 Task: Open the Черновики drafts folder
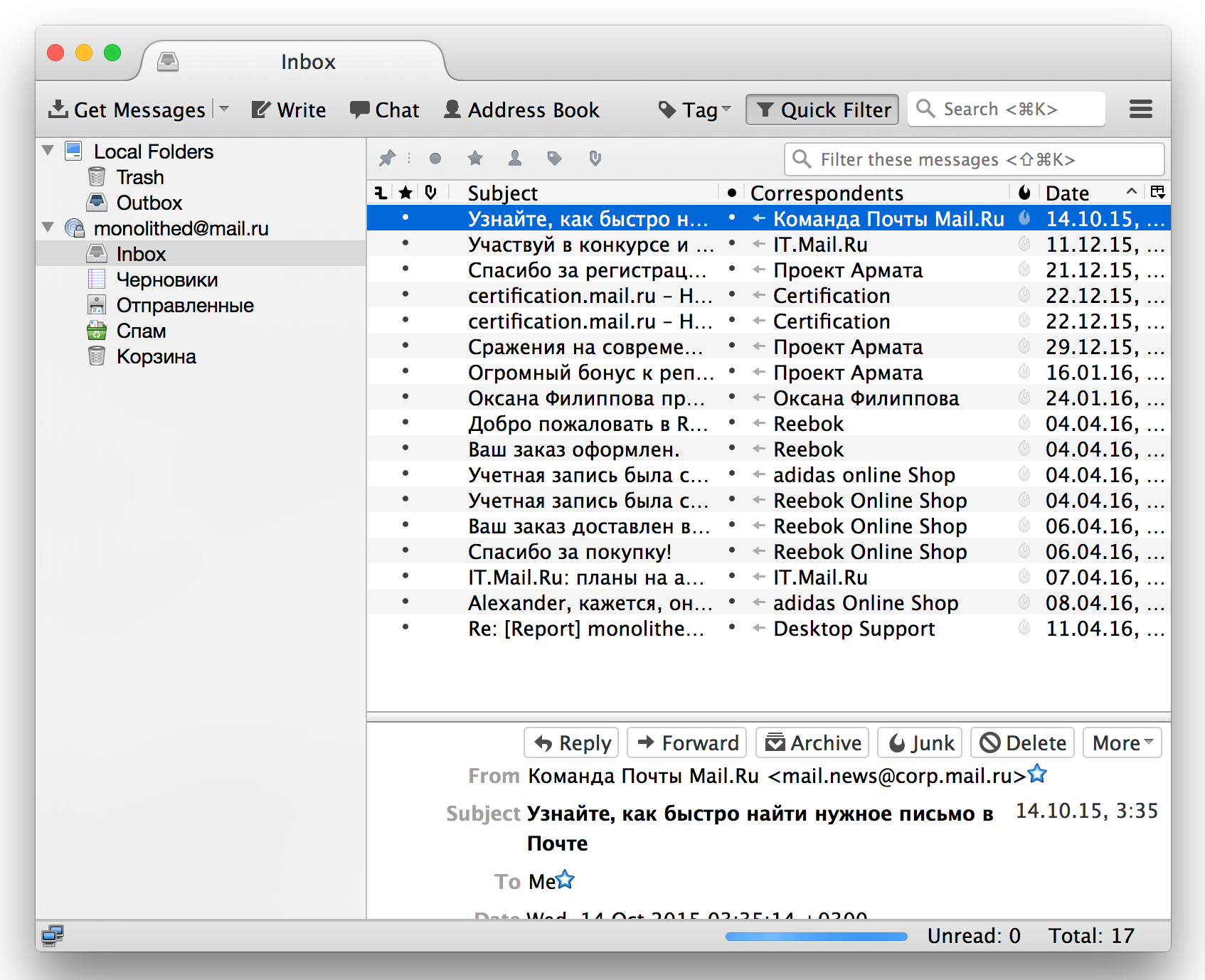(x=166, y=279)
